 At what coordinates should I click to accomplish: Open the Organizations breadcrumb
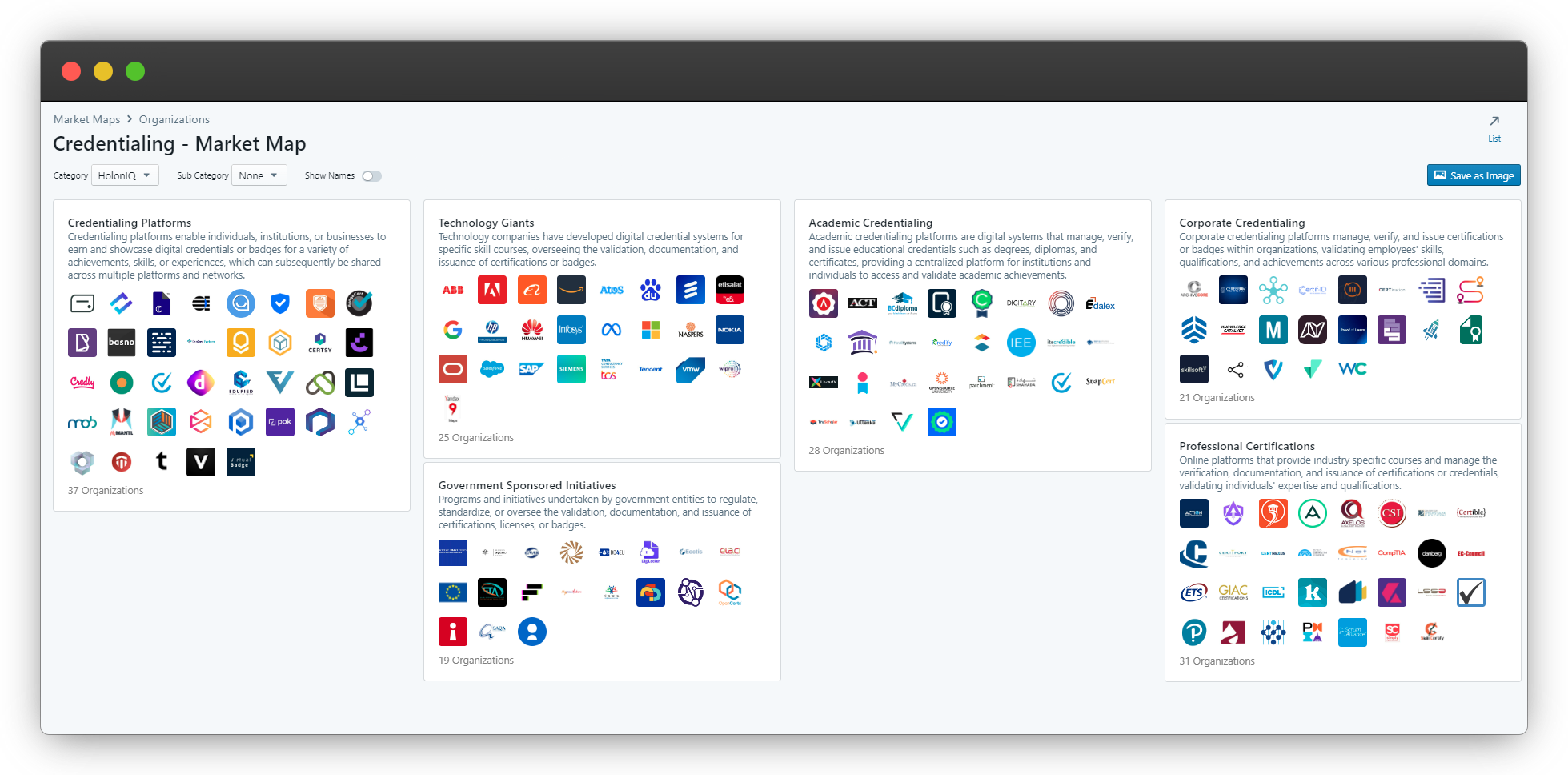(174, 119)
